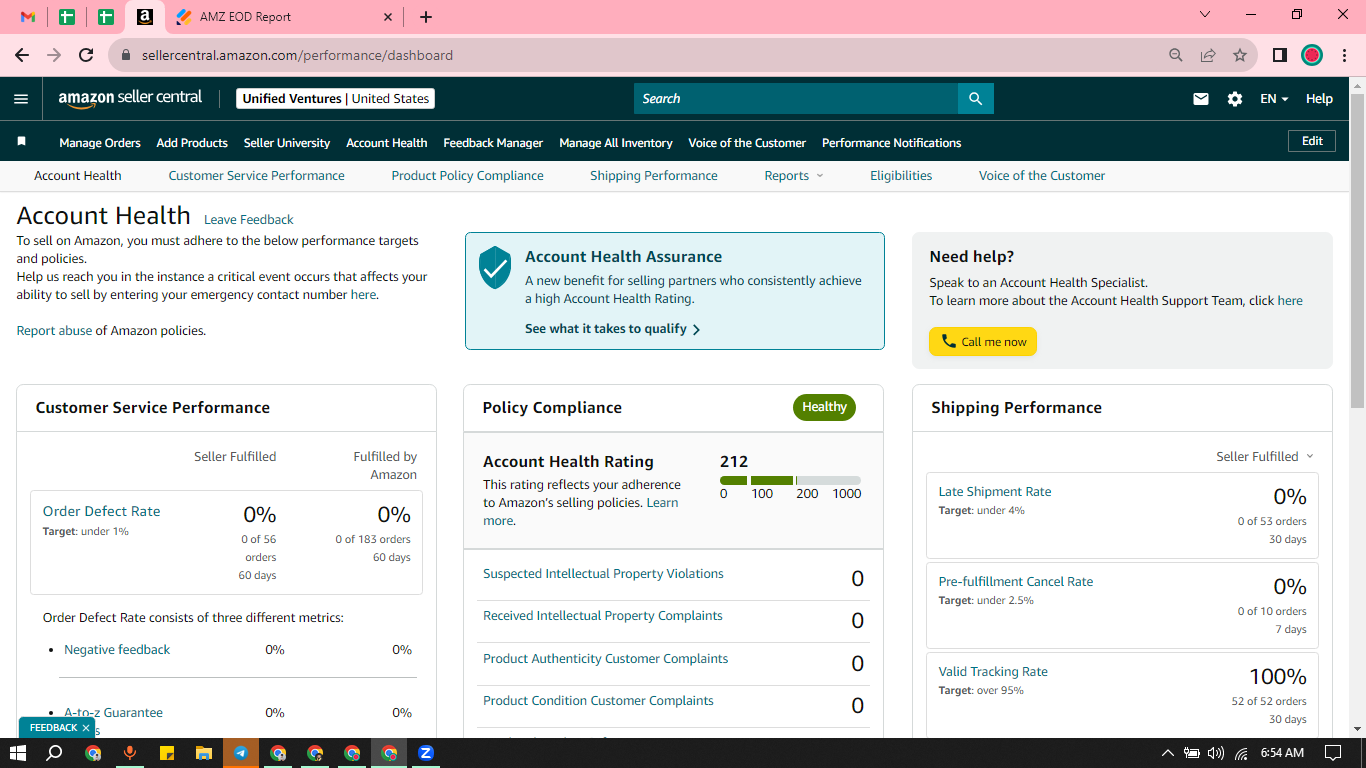Screen dimensions: 1366x768
Task: Open File Explorer from the taskbar
Action: pyautogui.click(x=204, y=753)
